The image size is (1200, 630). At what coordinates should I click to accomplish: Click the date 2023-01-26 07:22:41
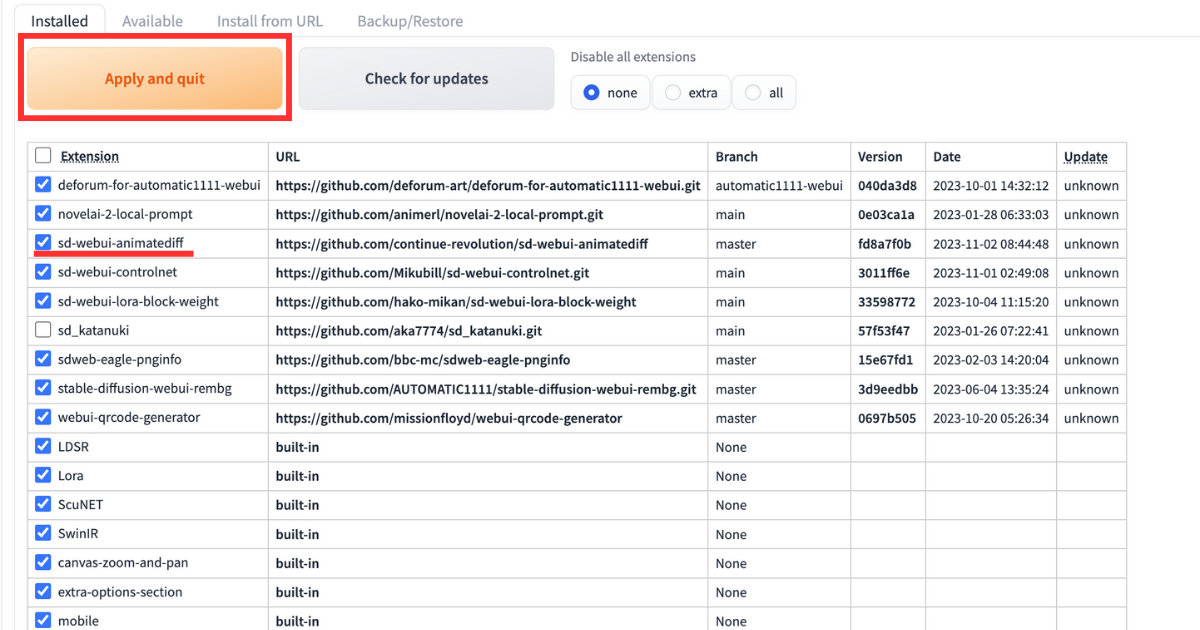[x=991, y=331]
